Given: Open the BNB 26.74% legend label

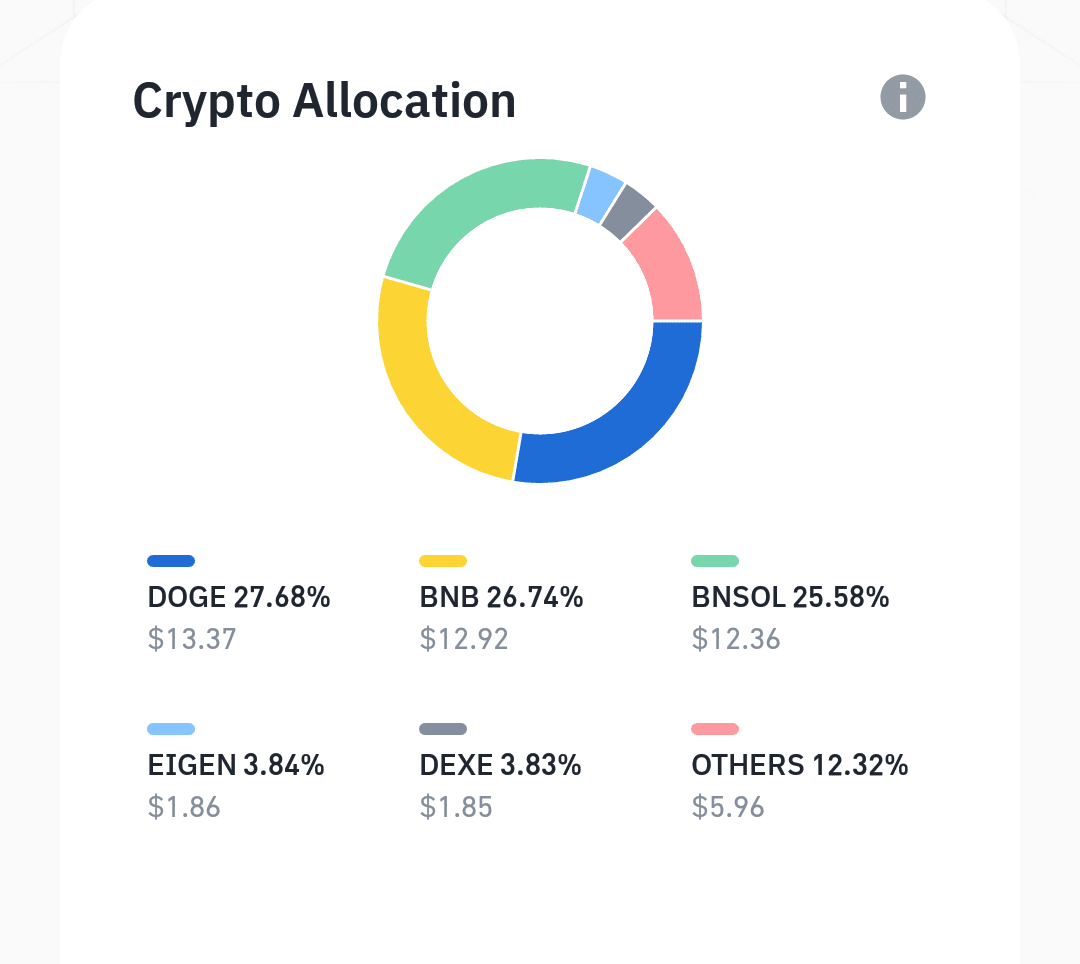Looking at the screenshot, I should [501, 598].
